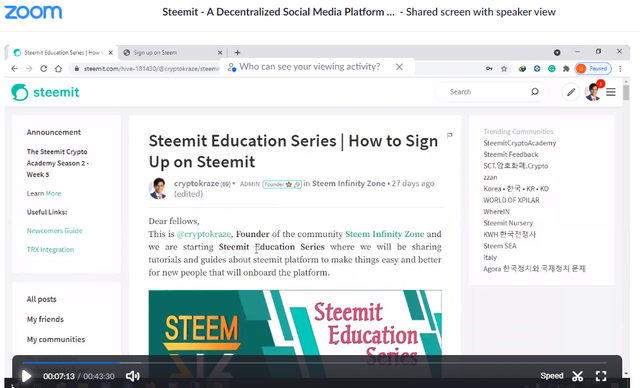Select My communities in sidebar
This screenshot has height=388, width=640.
[56, 339]
